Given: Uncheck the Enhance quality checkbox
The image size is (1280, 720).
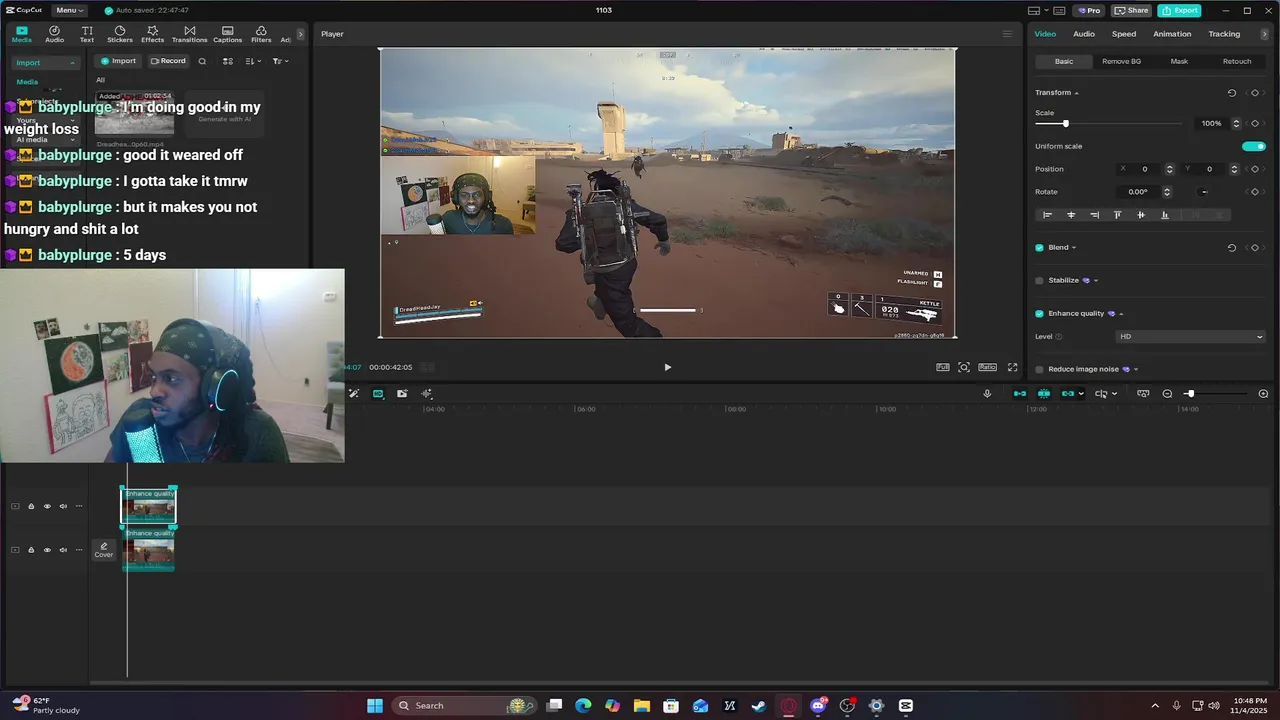Looking at the screenshot, I should click(1039, 314).
